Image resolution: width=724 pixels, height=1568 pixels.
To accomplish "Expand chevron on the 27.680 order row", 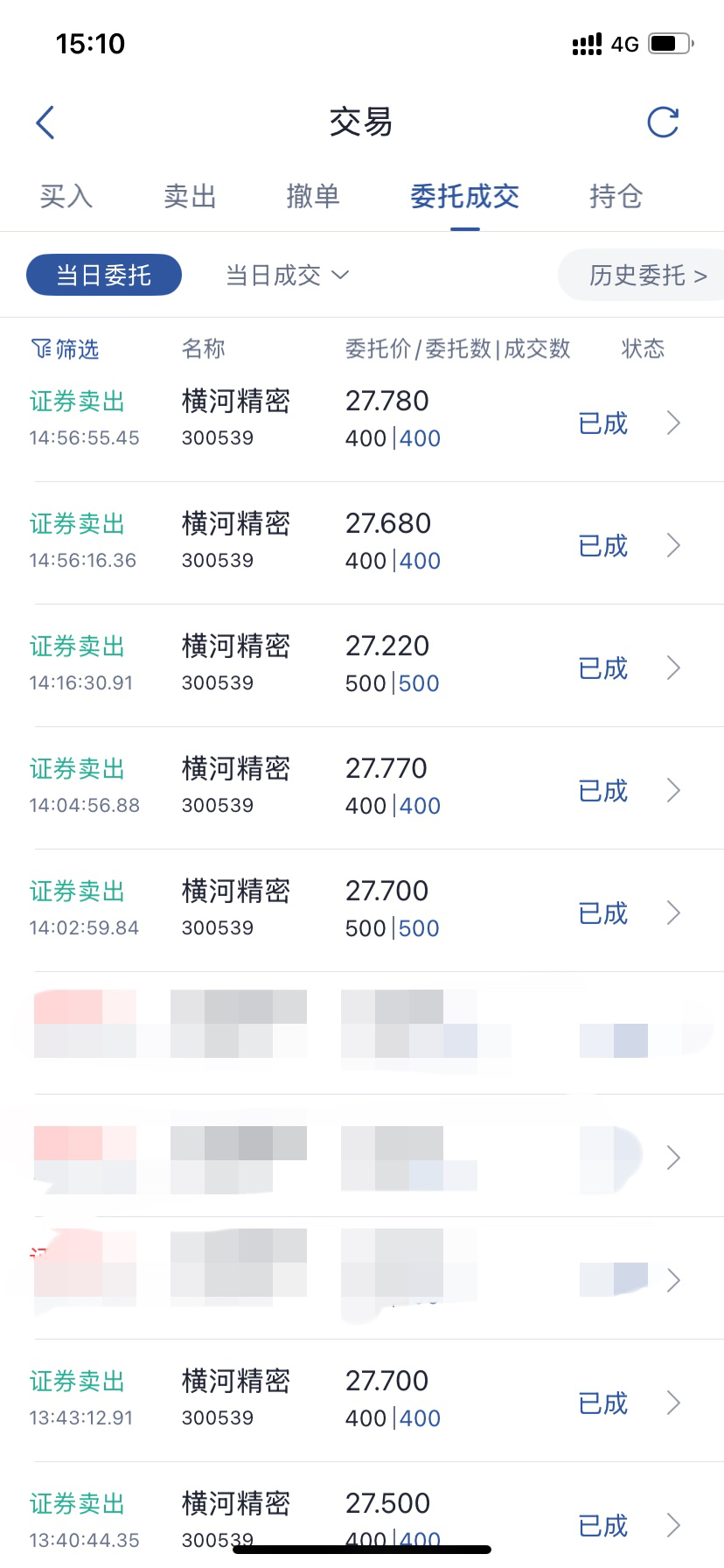I will (673, 546).
